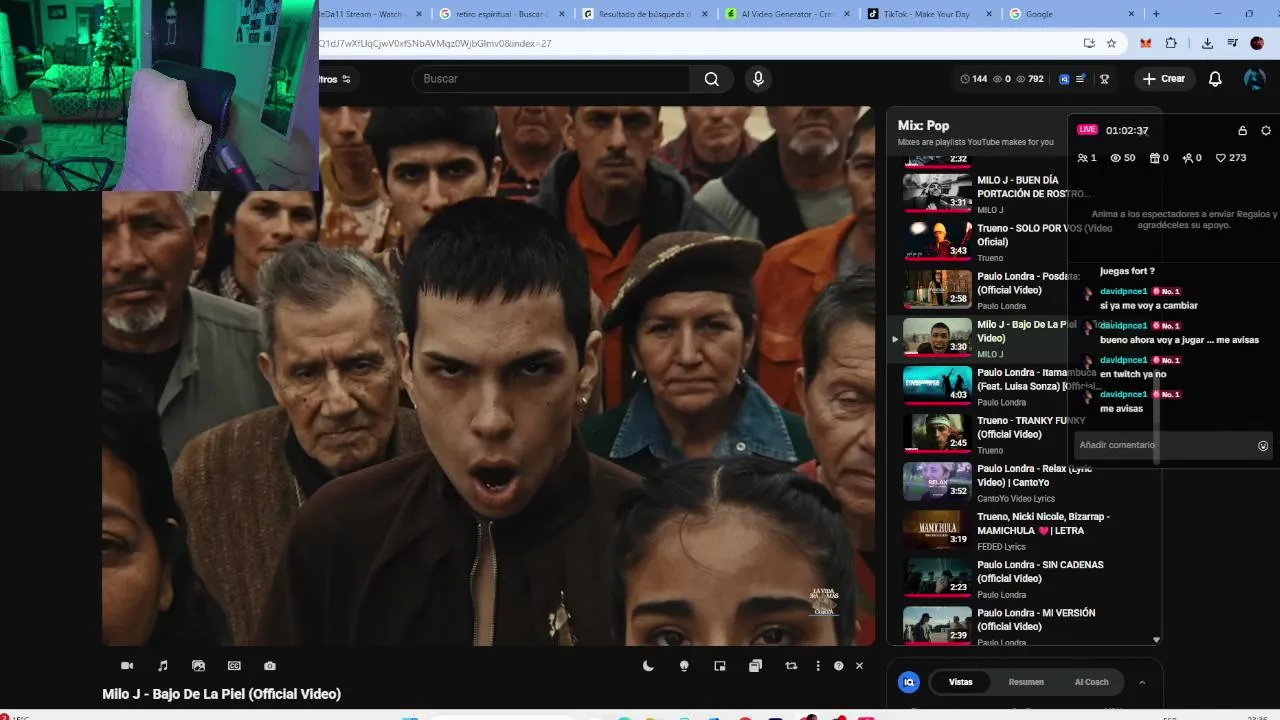Click the video camera icon below the player
The image size is (1280, 720).
click(x=127, y=666)
